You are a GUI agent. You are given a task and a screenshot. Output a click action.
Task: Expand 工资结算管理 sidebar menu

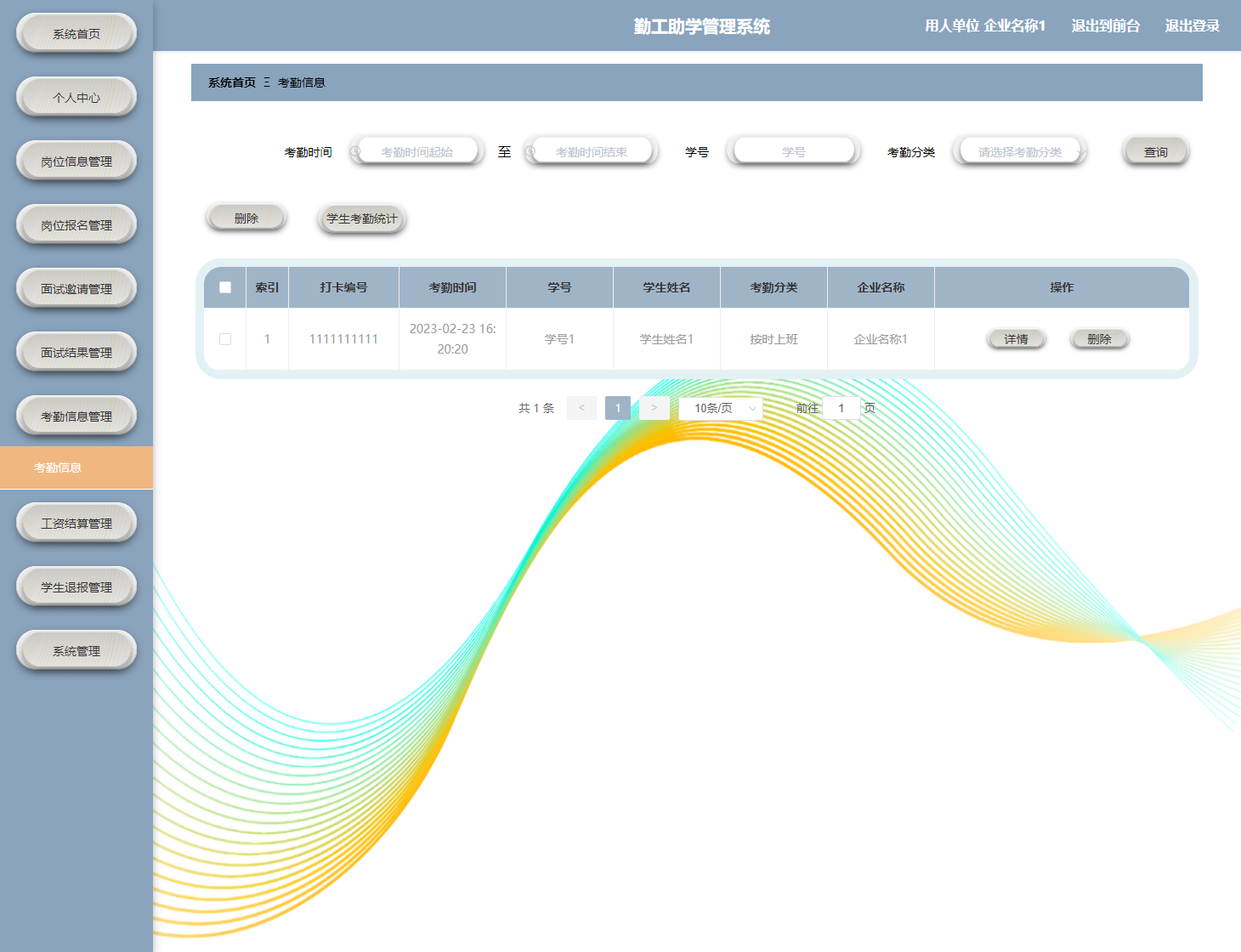76,524
